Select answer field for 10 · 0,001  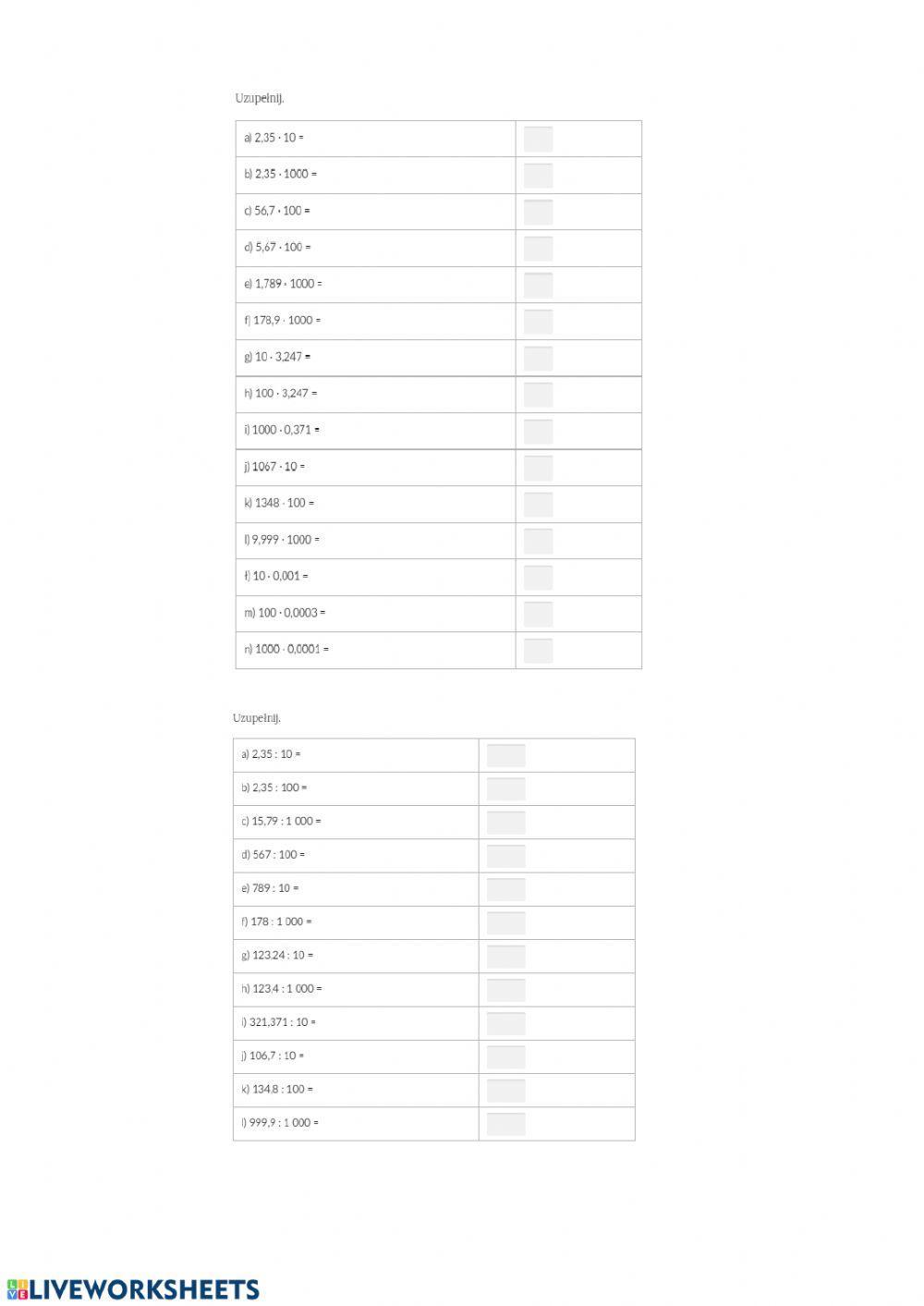click(x=538, y=577)
